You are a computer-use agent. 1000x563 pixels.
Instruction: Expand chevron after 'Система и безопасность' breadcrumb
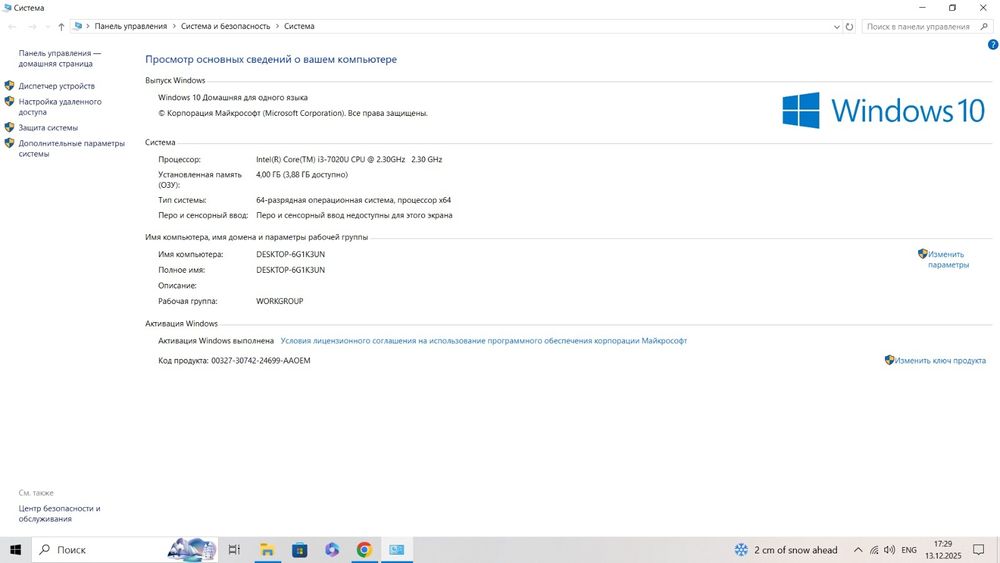tap(277, 26)
